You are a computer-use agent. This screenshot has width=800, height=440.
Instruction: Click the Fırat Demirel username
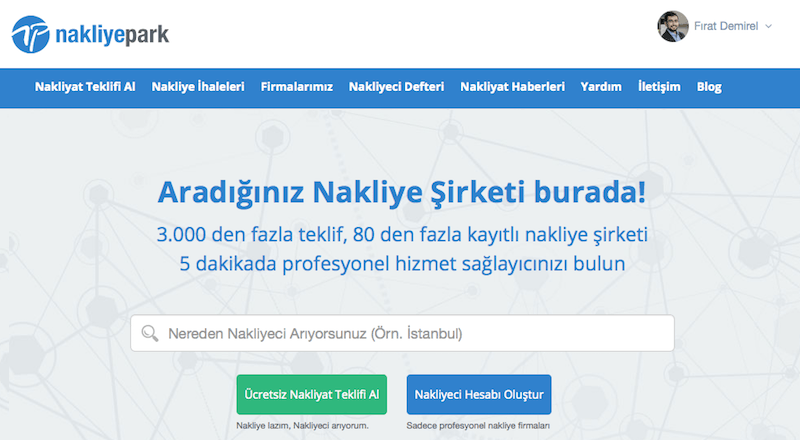coord(726,26)
